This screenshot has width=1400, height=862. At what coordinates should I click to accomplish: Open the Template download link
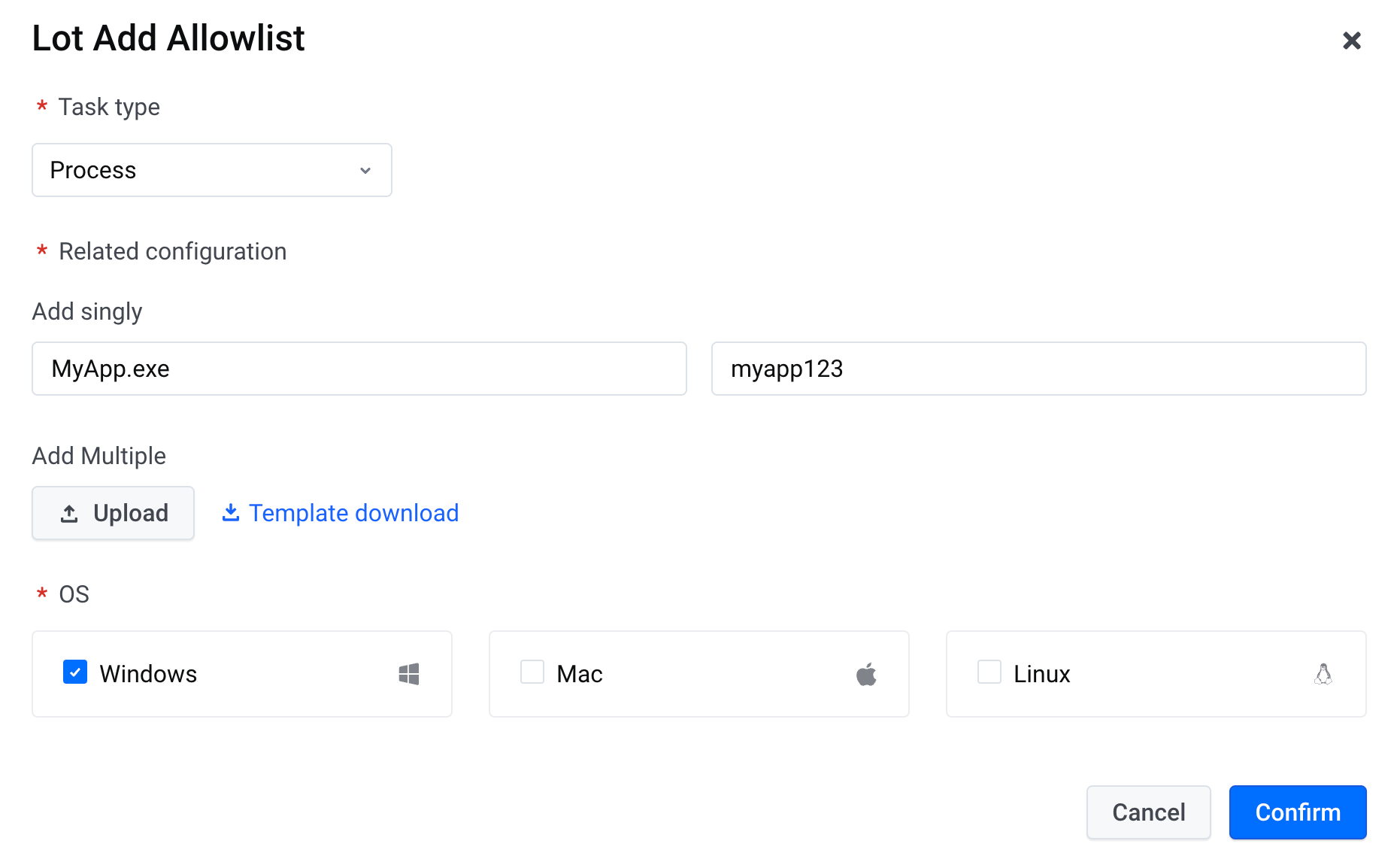point(353,513)
